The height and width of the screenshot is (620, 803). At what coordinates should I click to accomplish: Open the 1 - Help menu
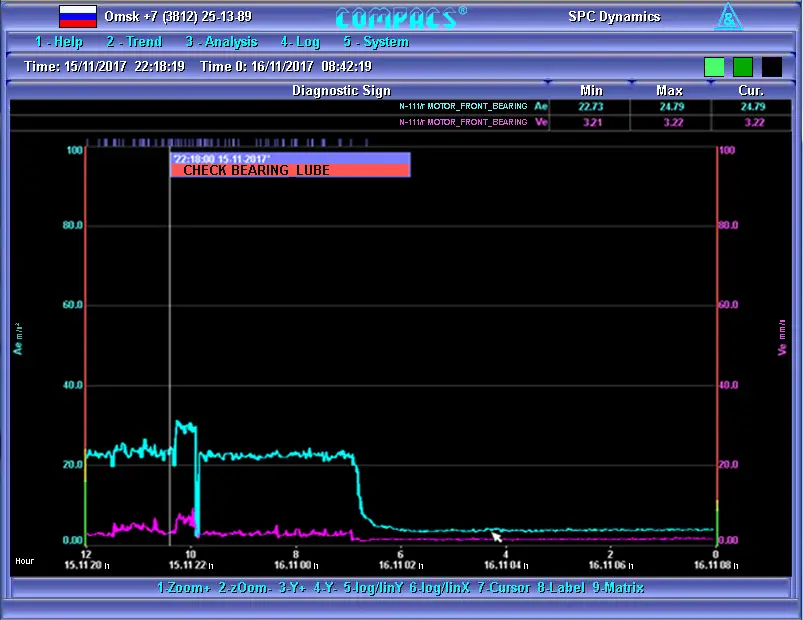[59, 42]
